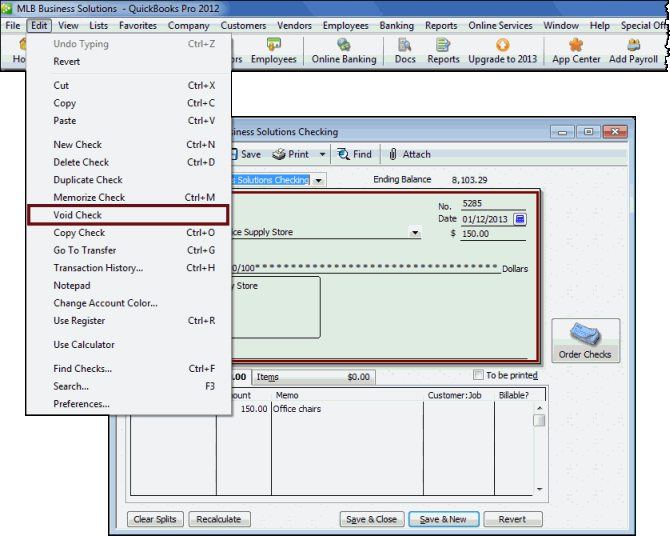Click the Employees toolbar icon
The image size is (670, 536).
click(273, 51)
